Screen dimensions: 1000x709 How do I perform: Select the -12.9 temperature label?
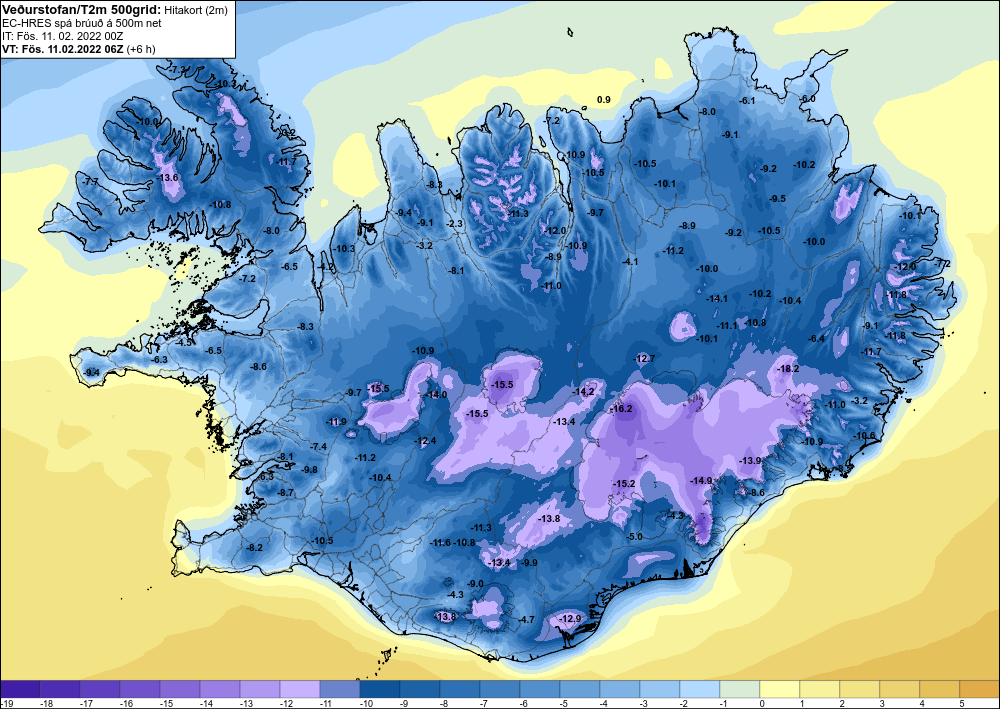tap(570, 618)
